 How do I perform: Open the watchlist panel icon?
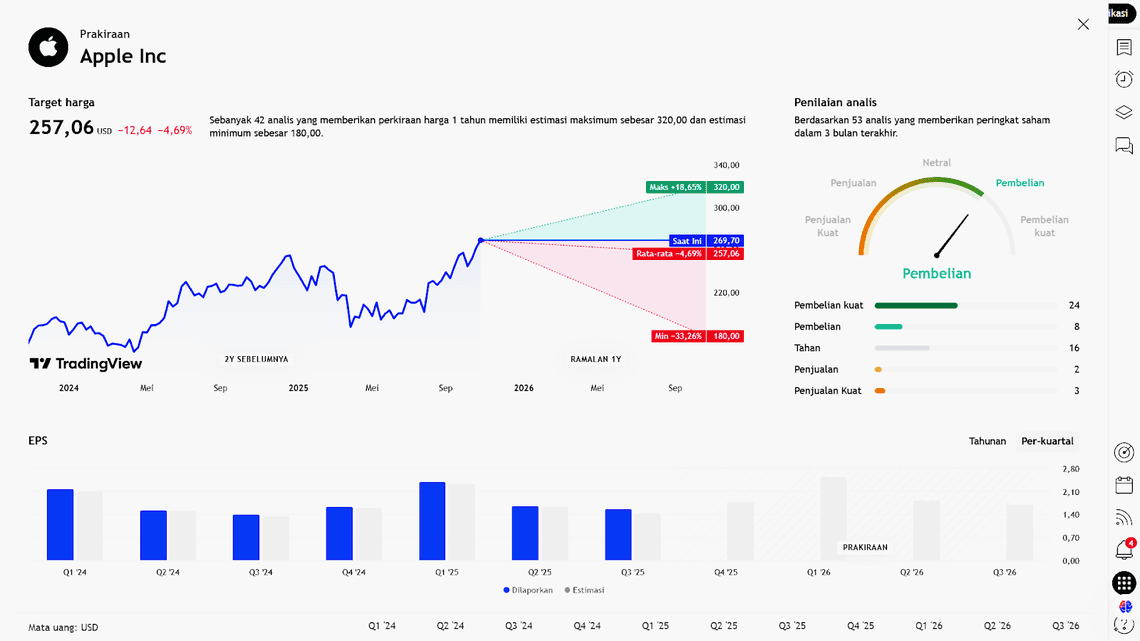tap(1124, 47)
